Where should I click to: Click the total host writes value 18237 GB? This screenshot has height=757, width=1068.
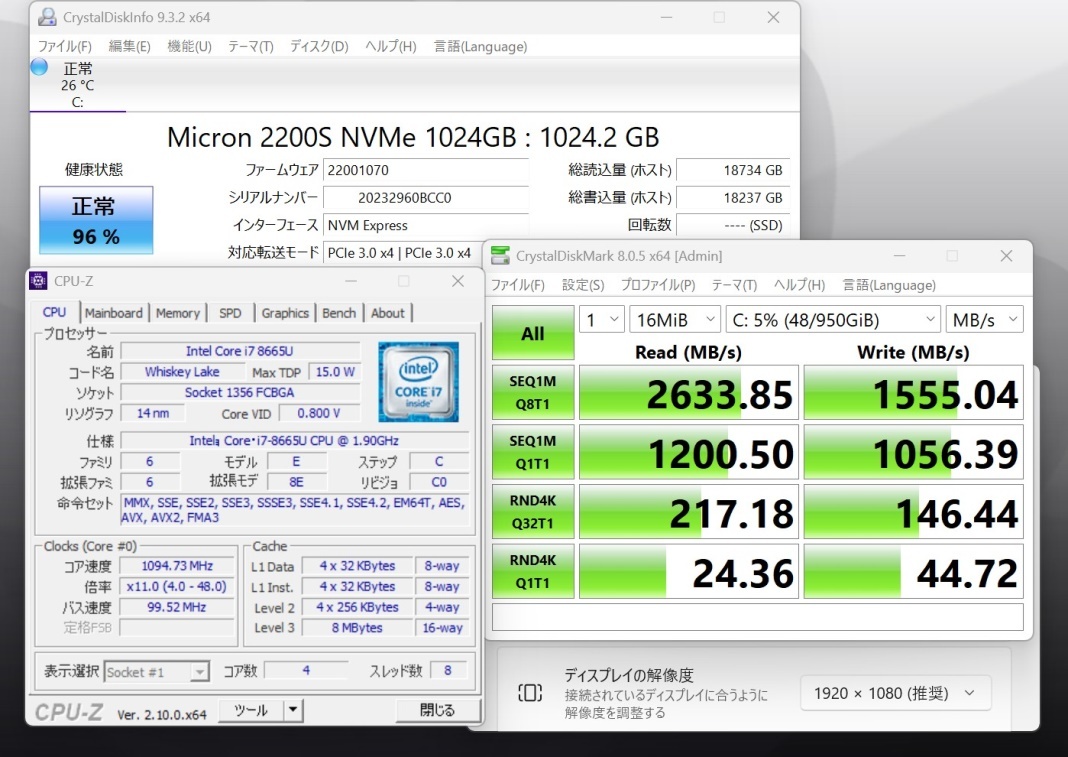click(x=733, y=198)
